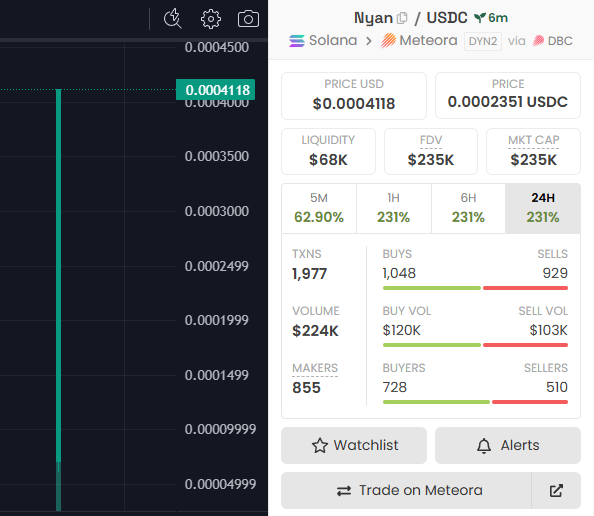Click the BUYERS count 728

click(395, 387)
